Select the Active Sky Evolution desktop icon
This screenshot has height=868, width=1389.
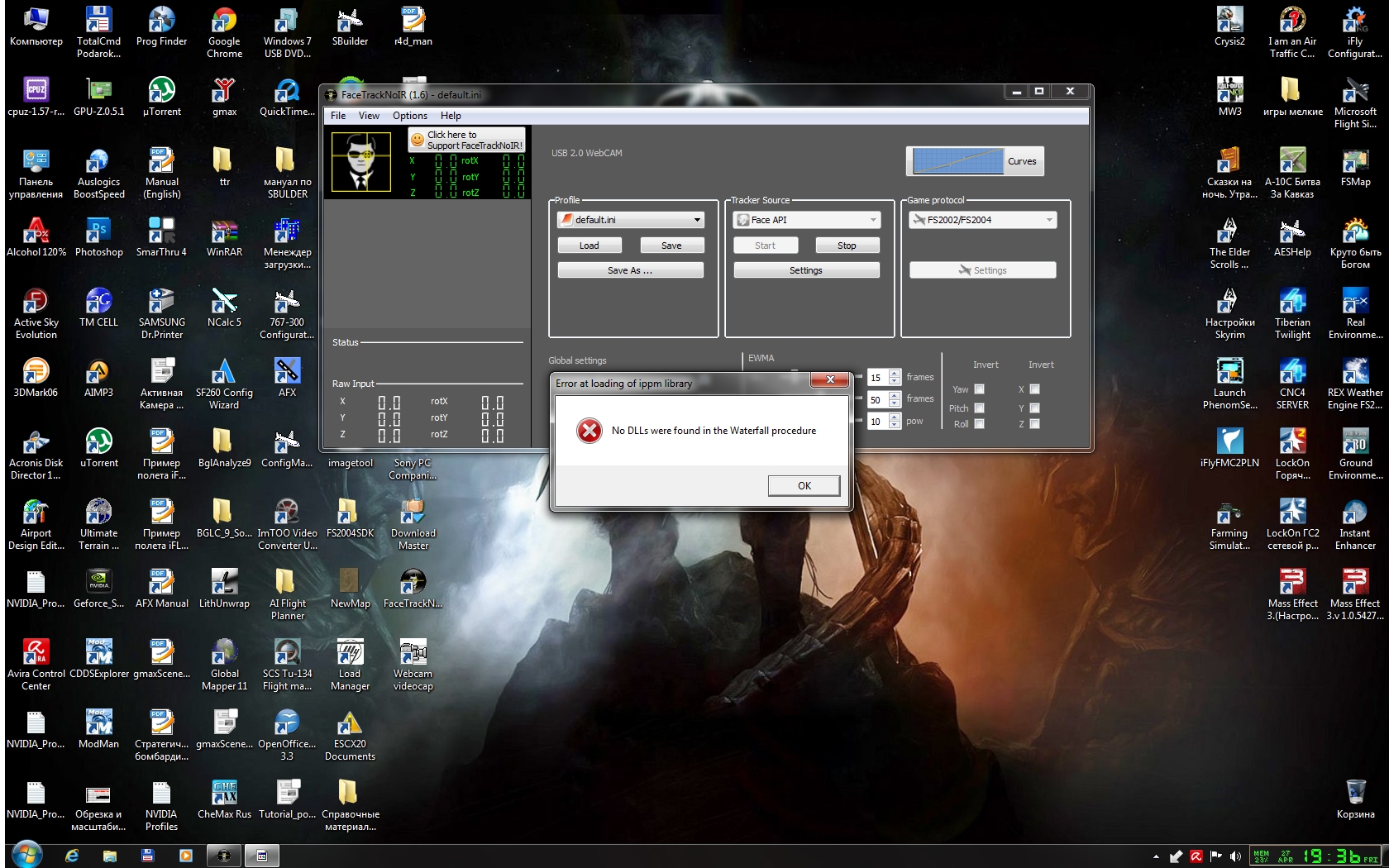coord(36,315)
